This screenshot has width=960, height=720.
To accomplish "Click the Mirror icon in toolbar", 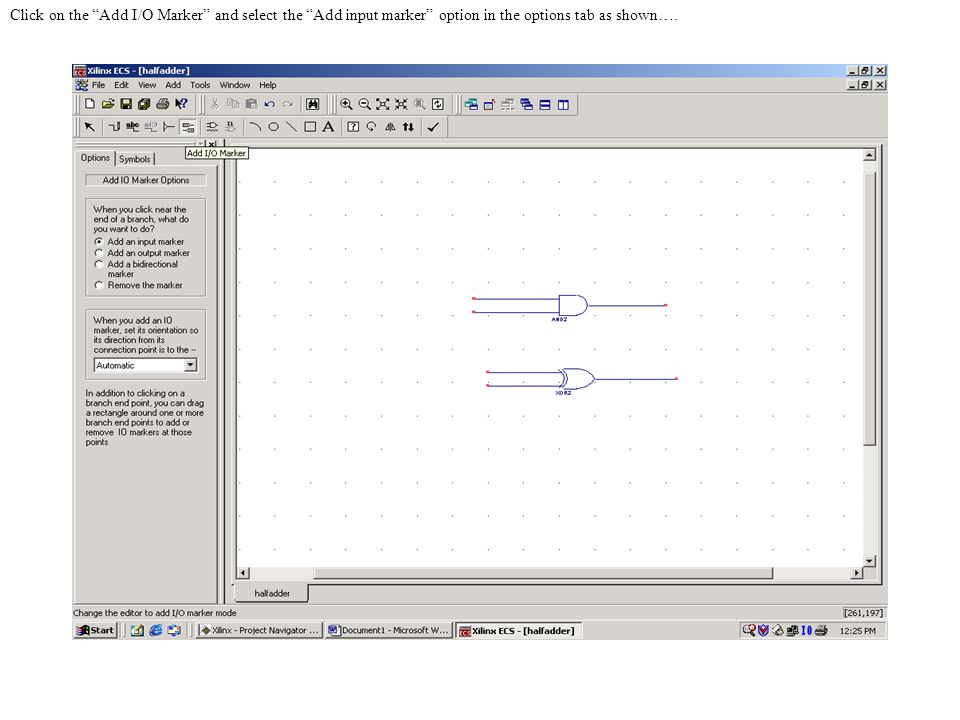I will (390, 127).
